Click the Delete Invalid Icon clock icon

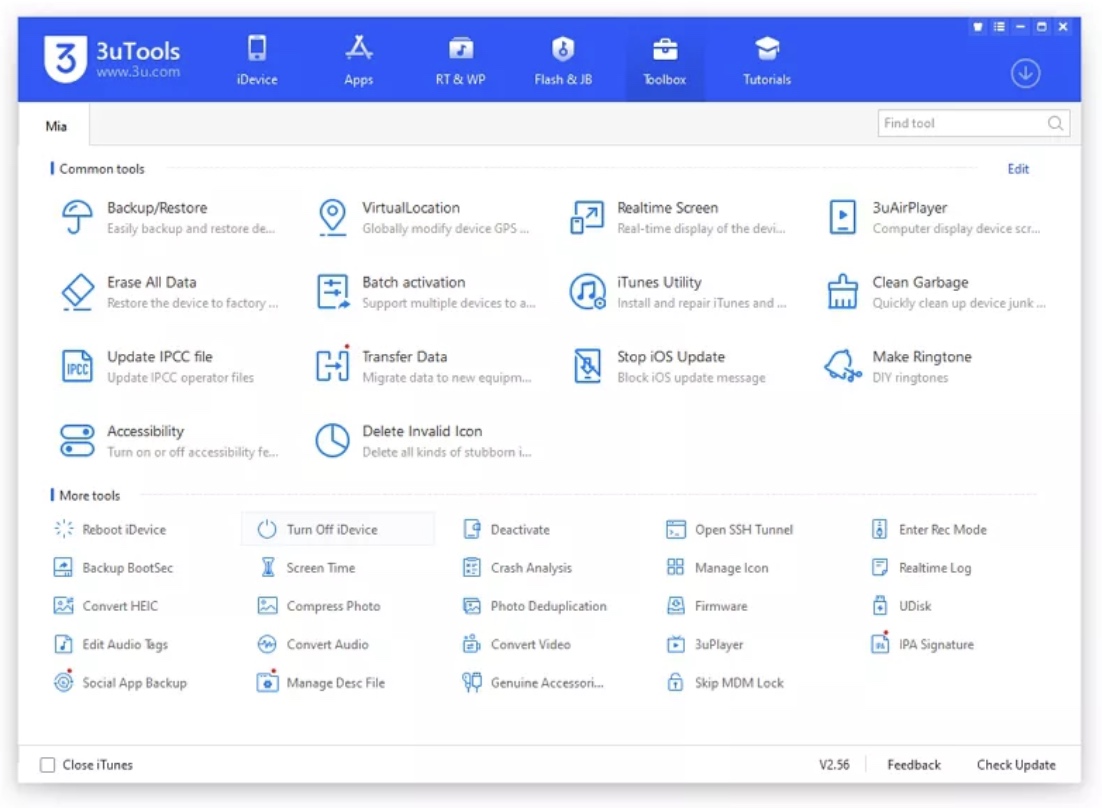[x=332, y=441]
